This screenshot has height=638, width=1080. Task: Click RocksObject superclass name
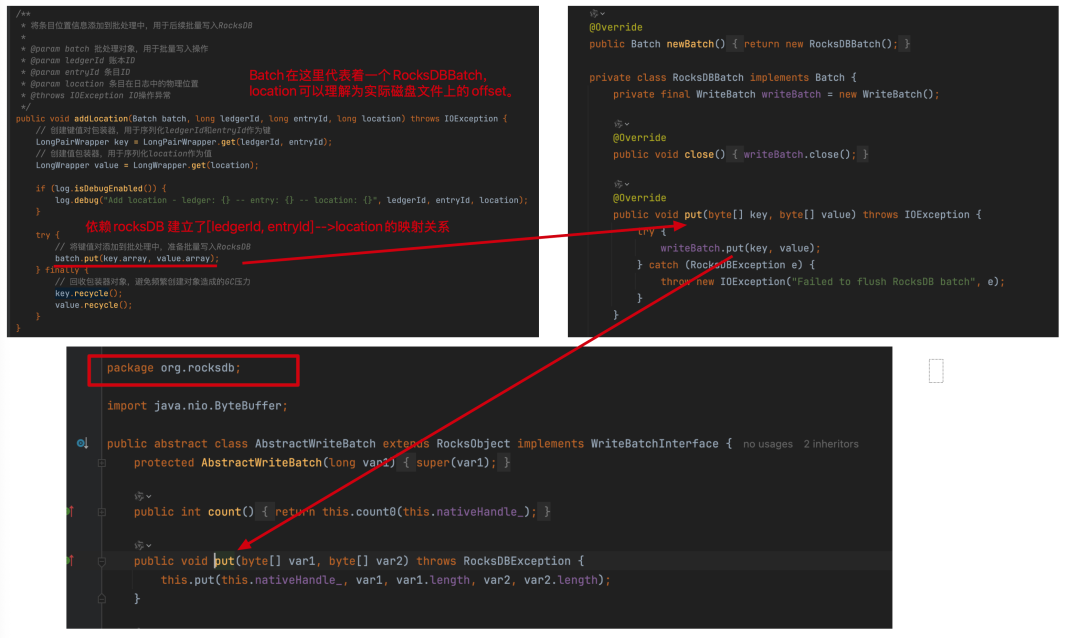[x=473, y=444]
